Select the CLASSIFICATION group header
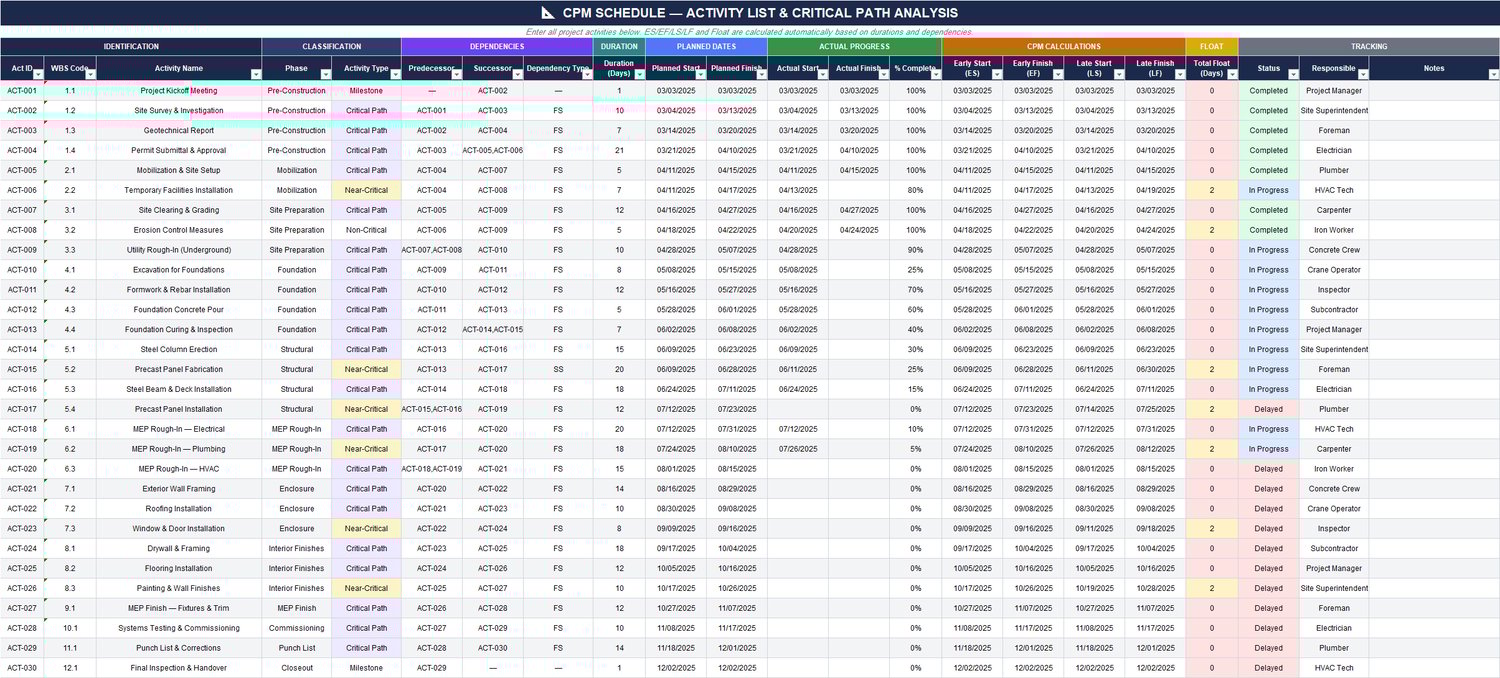 [x=332, y=46]
